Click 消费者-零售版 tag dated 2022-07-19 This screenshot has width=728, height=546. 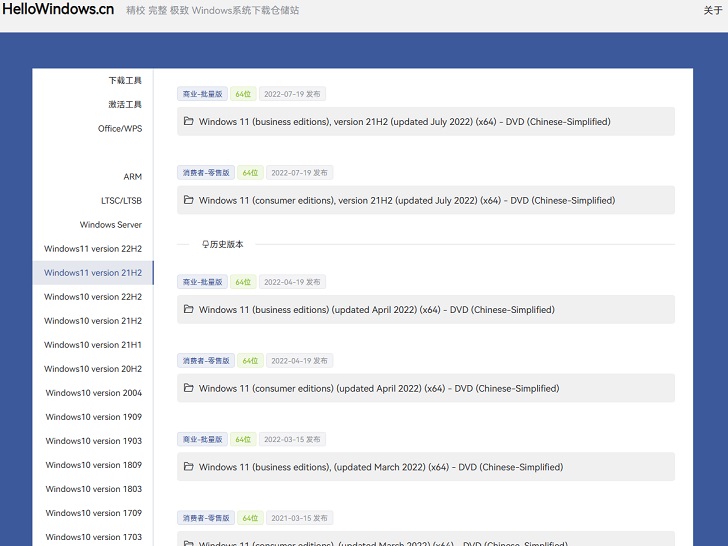(206, 173)
